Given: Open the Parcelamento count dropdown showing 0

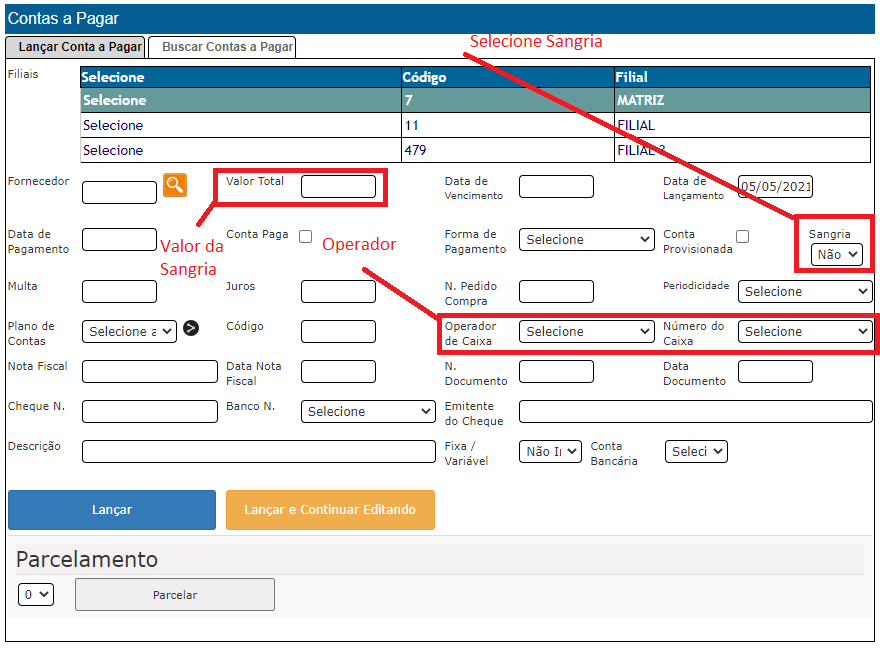Looking at the screenshot, I should (36, 594).
